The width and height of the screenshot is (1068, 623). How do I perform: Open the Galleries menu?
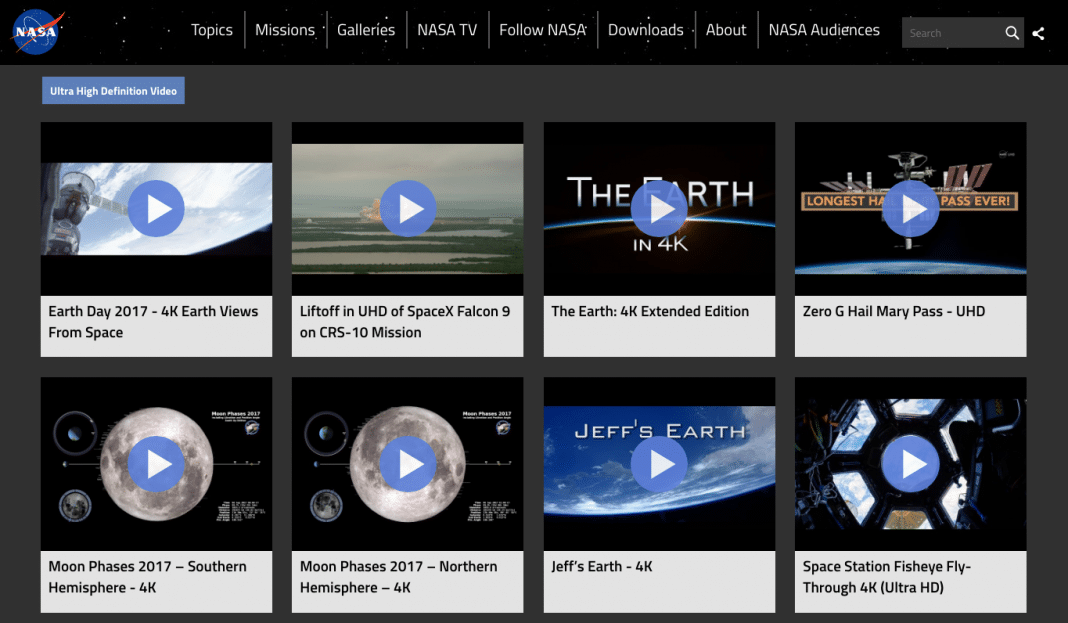pyautogui.click(x=366, y=30)
